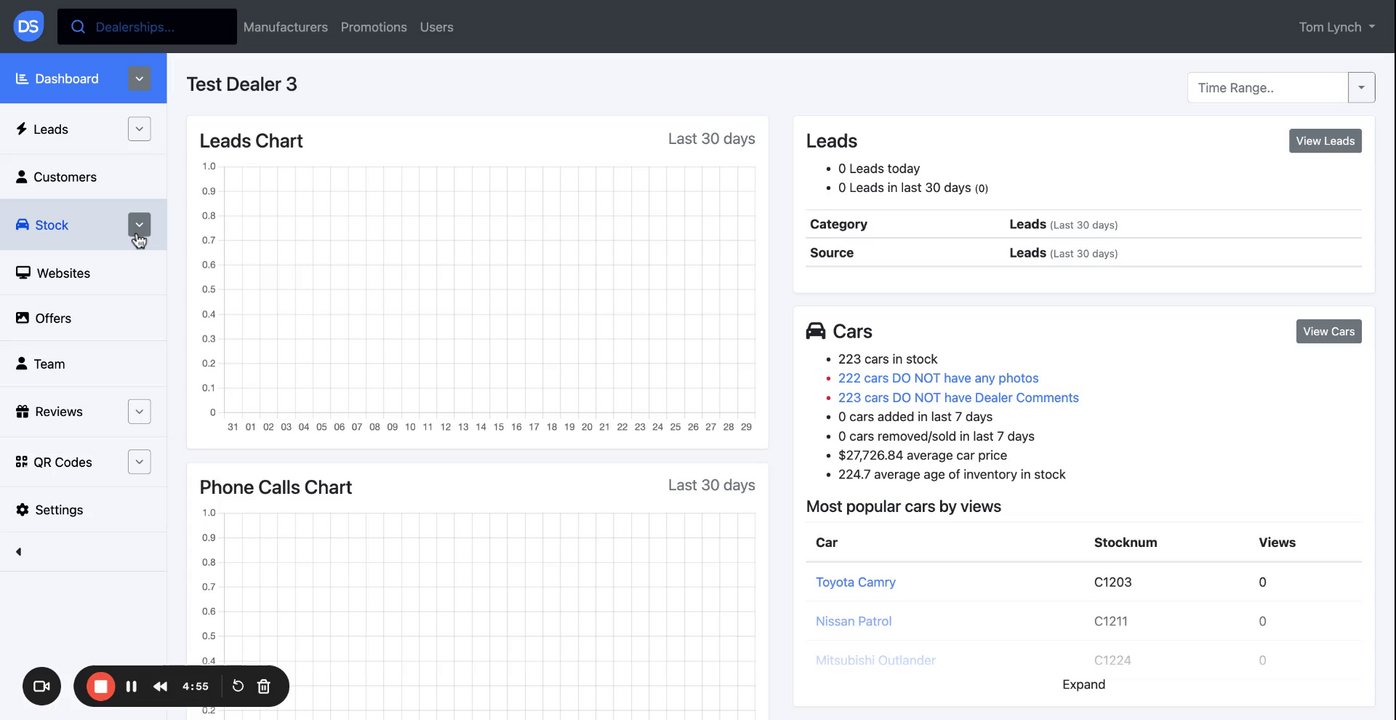The image size is (1396, 720).
Task: Click the Leads Chart title
Action: [251, 141]
